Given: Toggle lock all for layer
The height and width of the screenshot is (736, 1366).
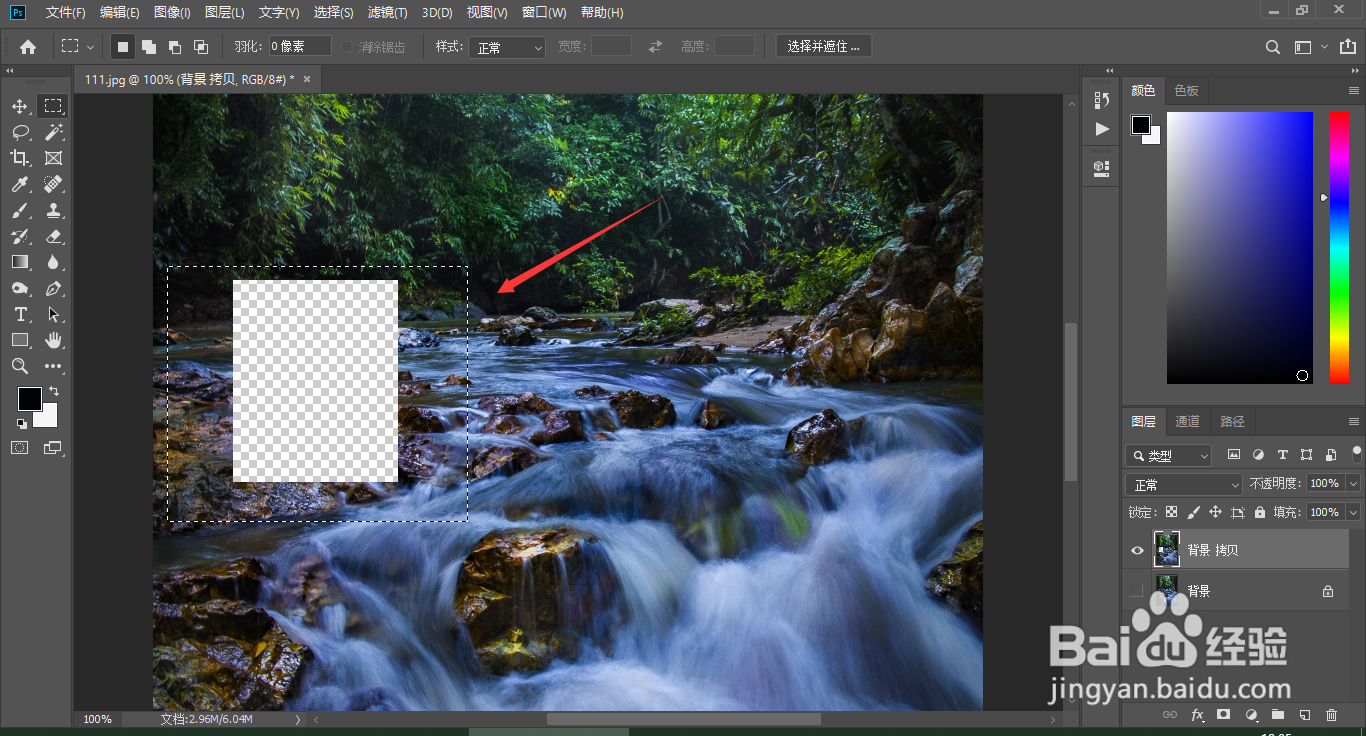Looking at the screenshot, I should [x=1259, y=512].
